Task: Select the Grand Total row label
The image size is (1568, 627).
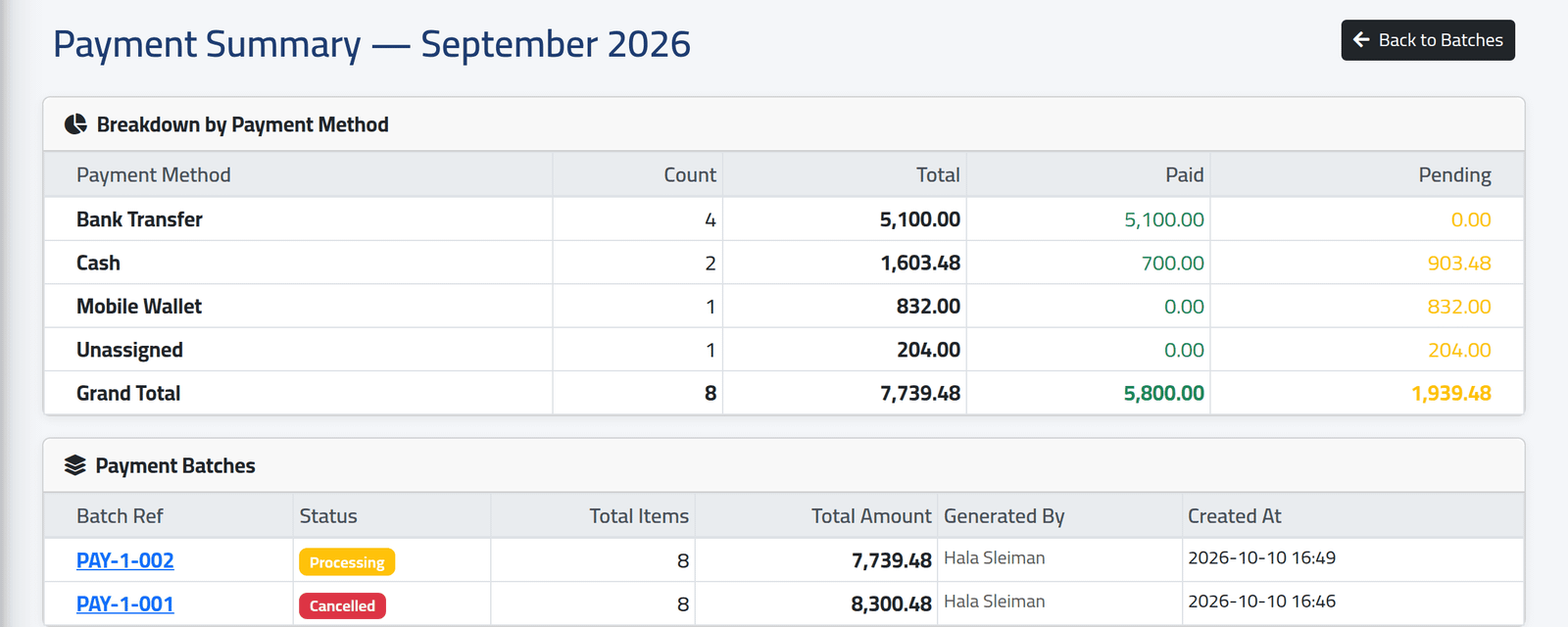Action: [x=128, y=393]
